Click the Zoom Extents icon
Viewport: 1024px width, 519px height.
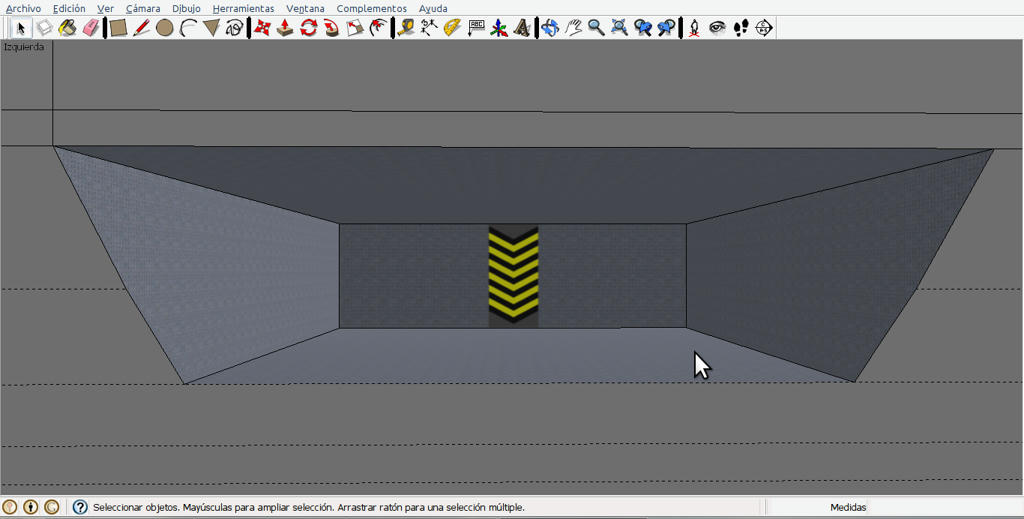point(619,27)
